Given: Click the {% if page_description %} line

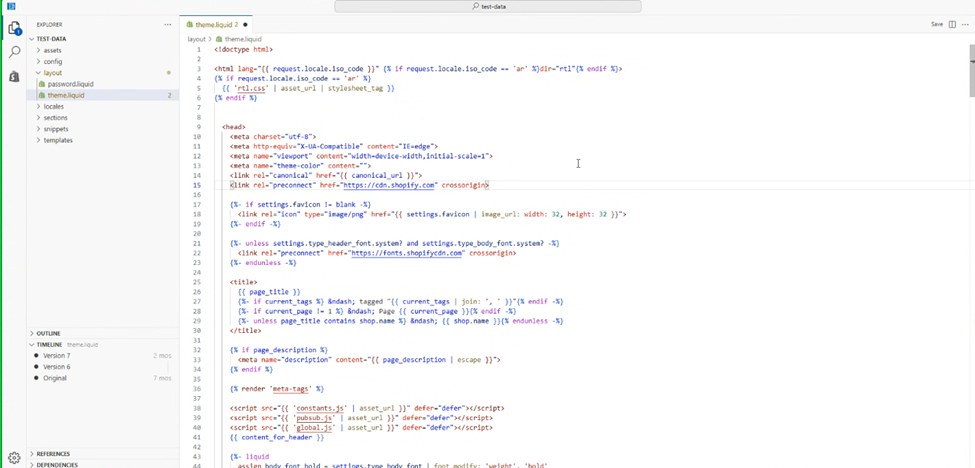Looking at the screenshot, I should click(279, 350).
